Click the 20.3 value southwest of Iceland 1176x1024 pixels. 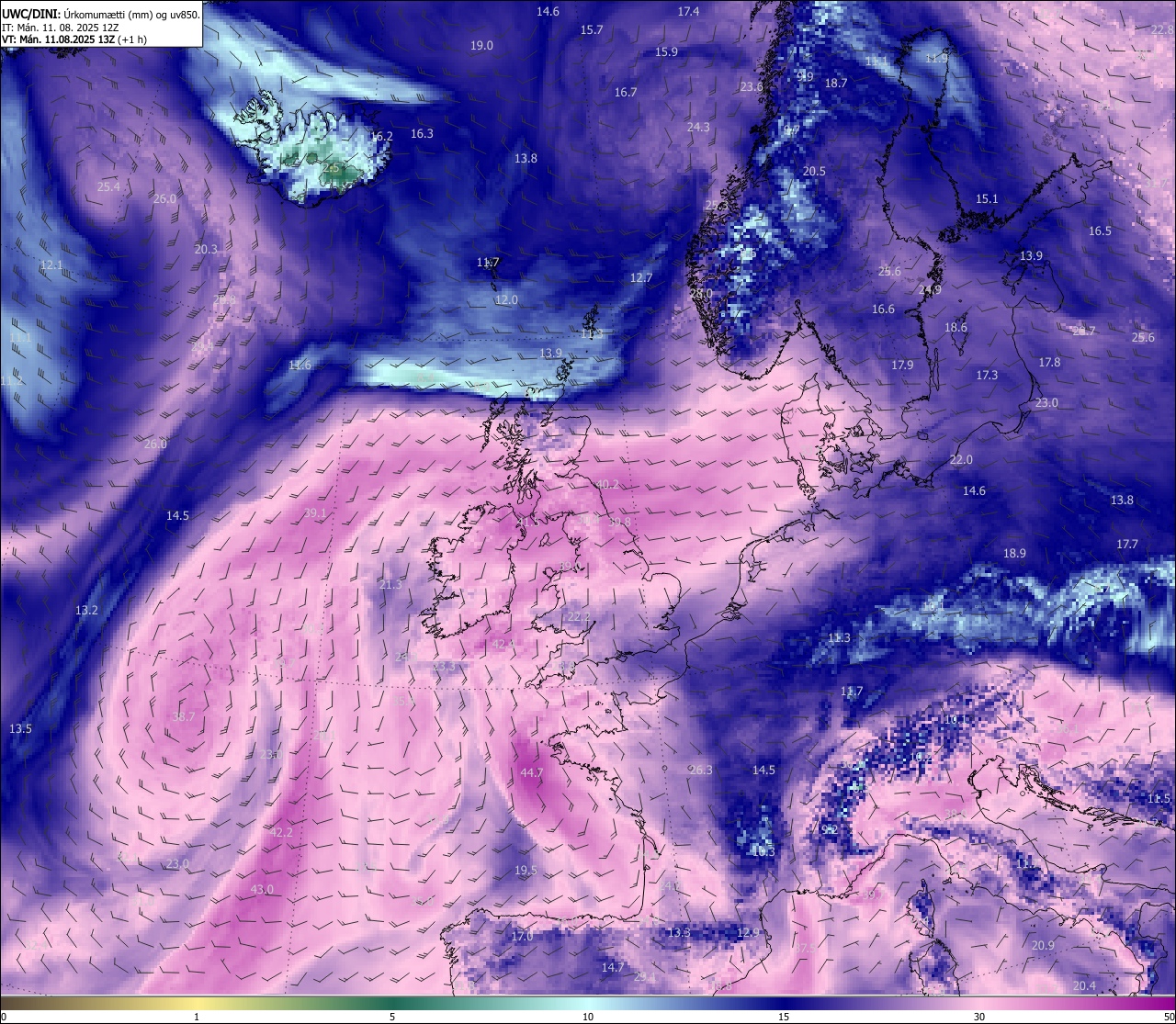pos(207,250)
